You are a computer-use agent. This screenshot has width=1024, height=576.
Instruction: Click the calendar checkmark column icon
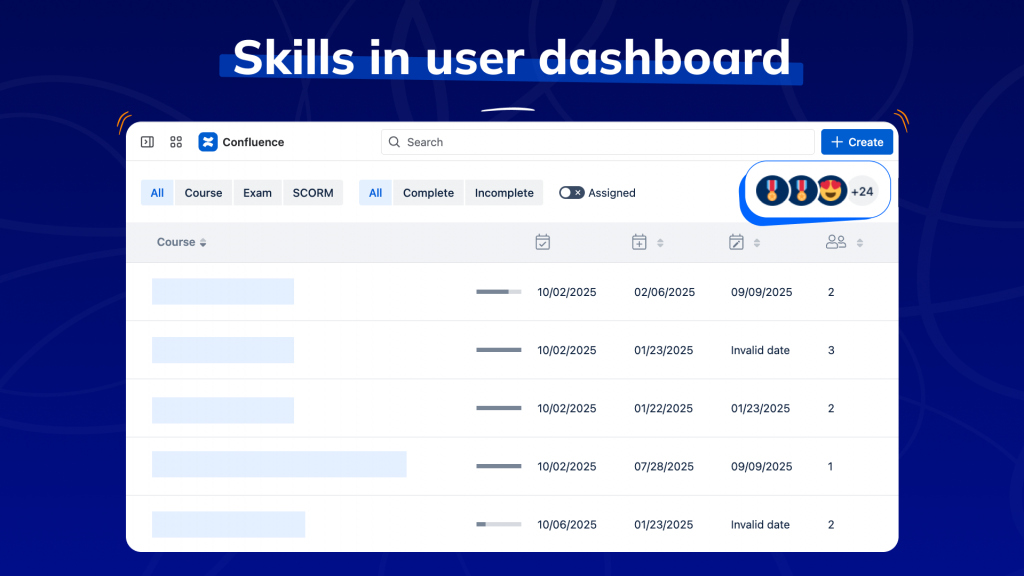pyautogui.click(x=543, y=242)
